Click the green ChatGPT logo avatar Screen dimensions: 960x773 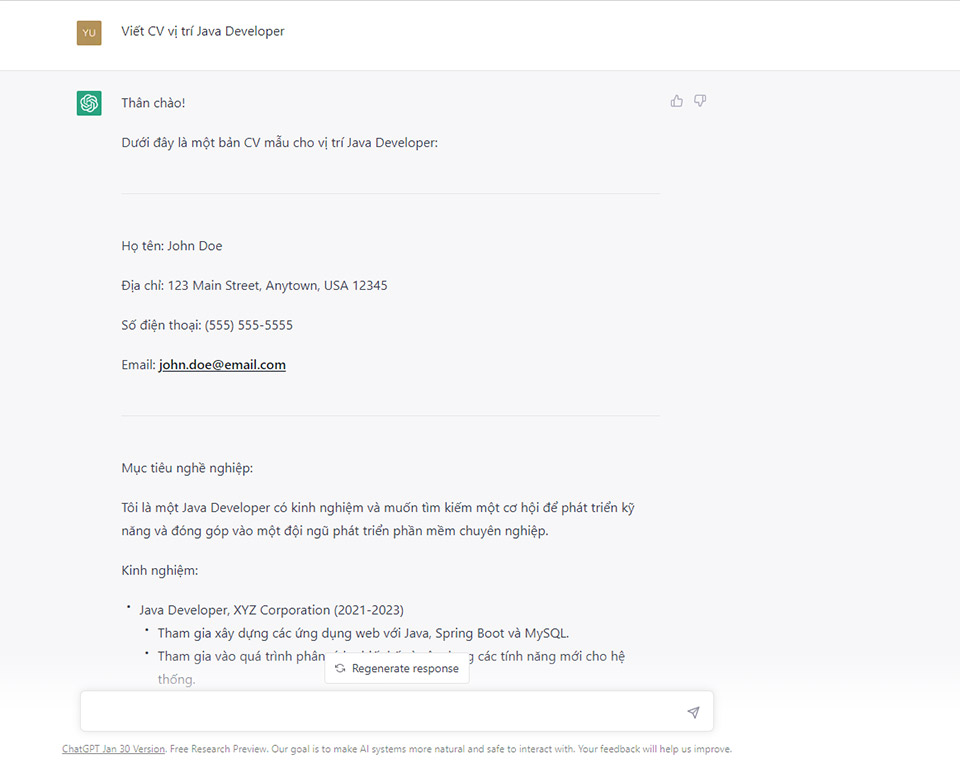tap(89, 103)
